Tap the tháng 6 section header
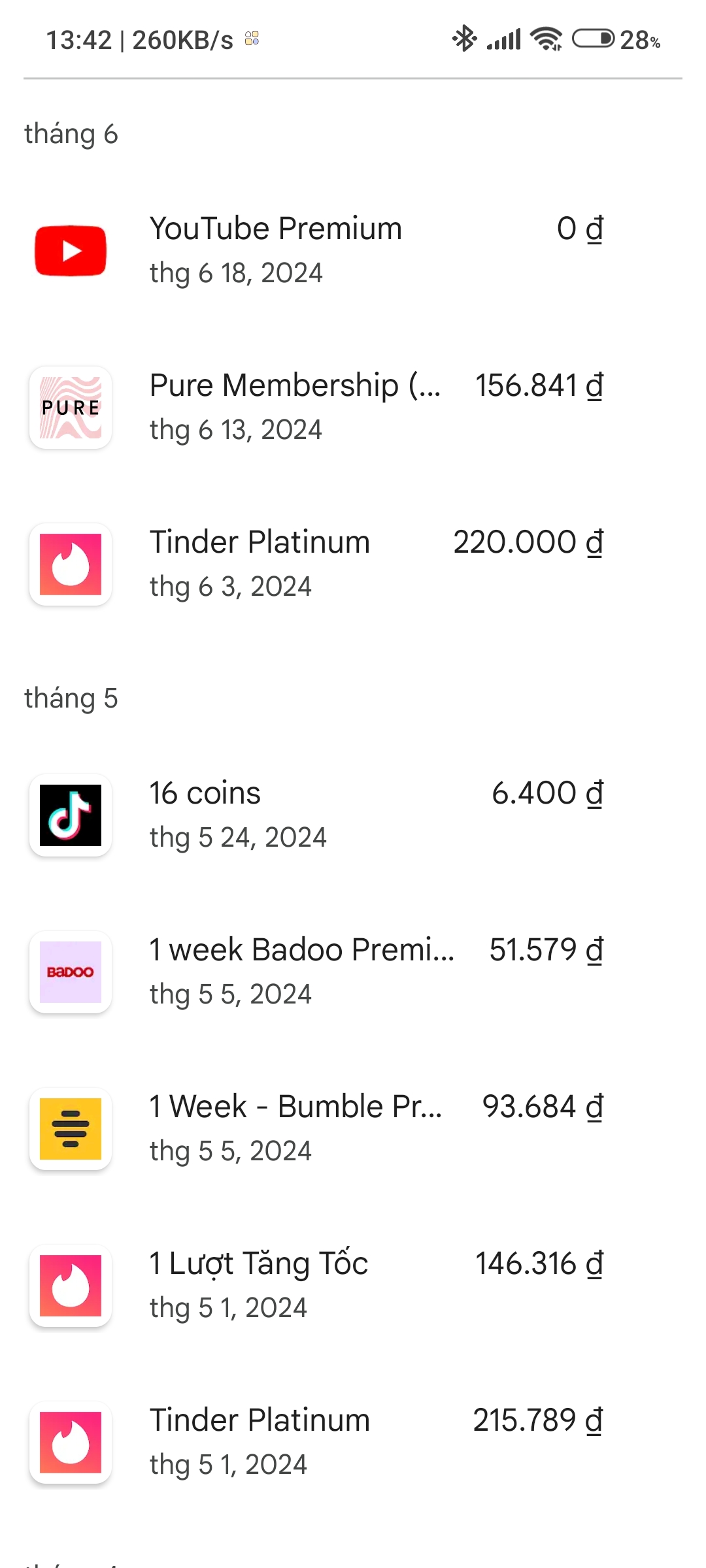 click(71, 134)
